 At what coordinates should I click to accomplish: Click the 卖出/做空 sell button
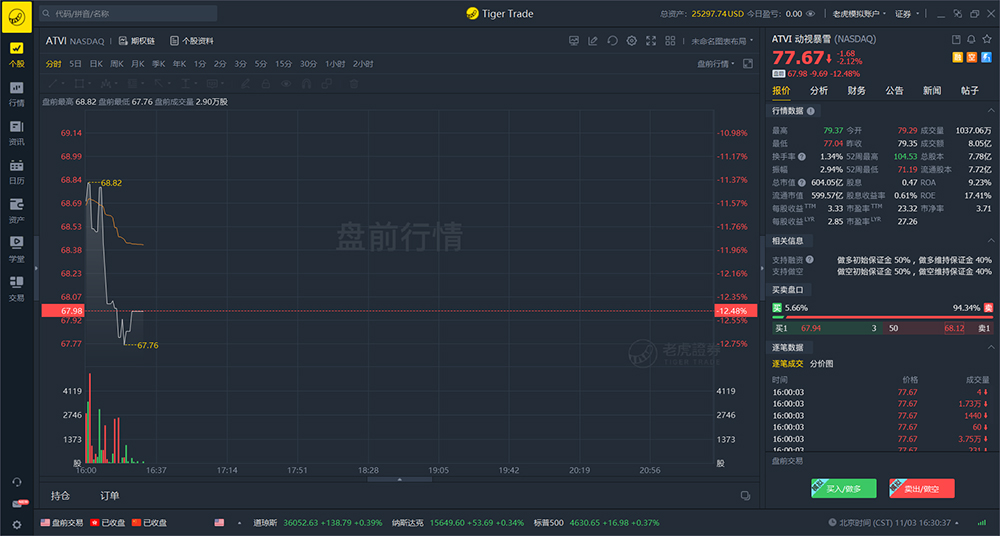(x=922, y=489)
